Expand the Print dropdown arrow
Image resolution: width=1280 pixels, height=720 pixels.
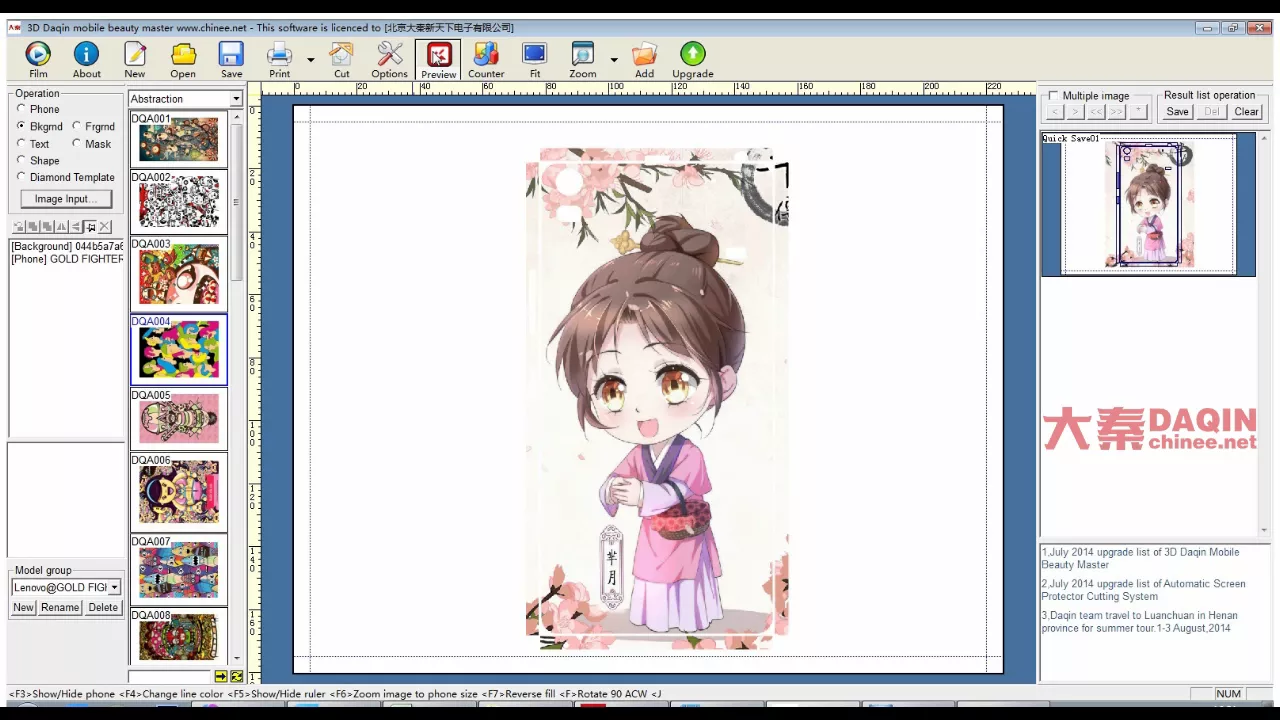coord(311,60)
